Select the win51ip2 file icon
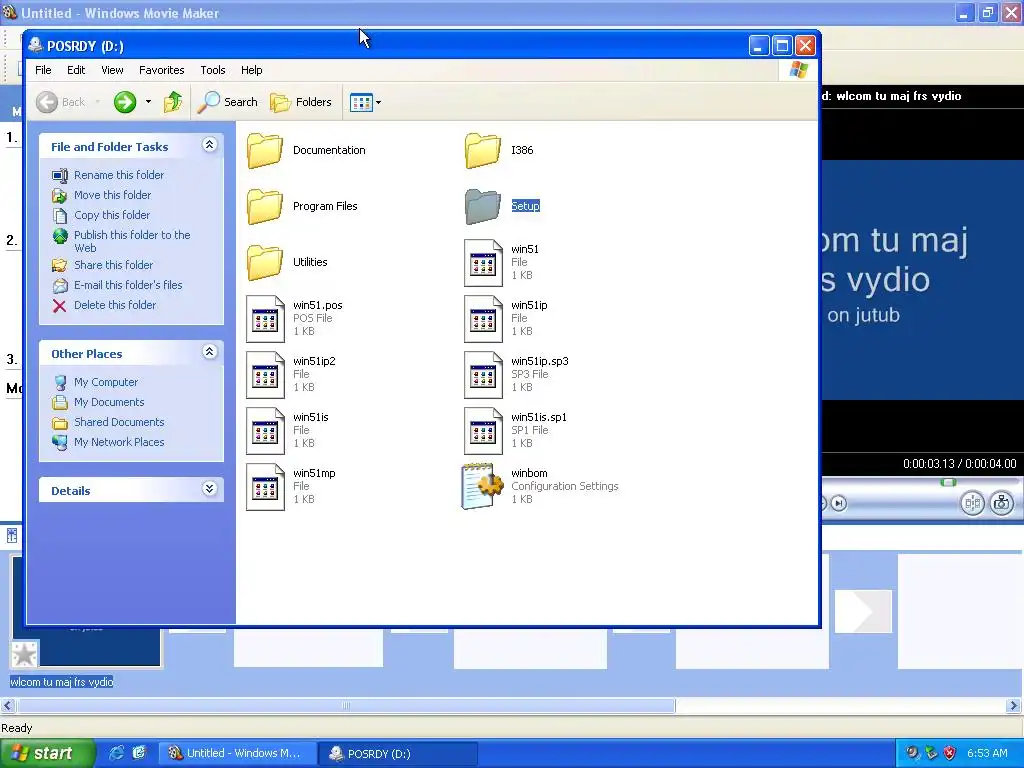 click(265, 375)
